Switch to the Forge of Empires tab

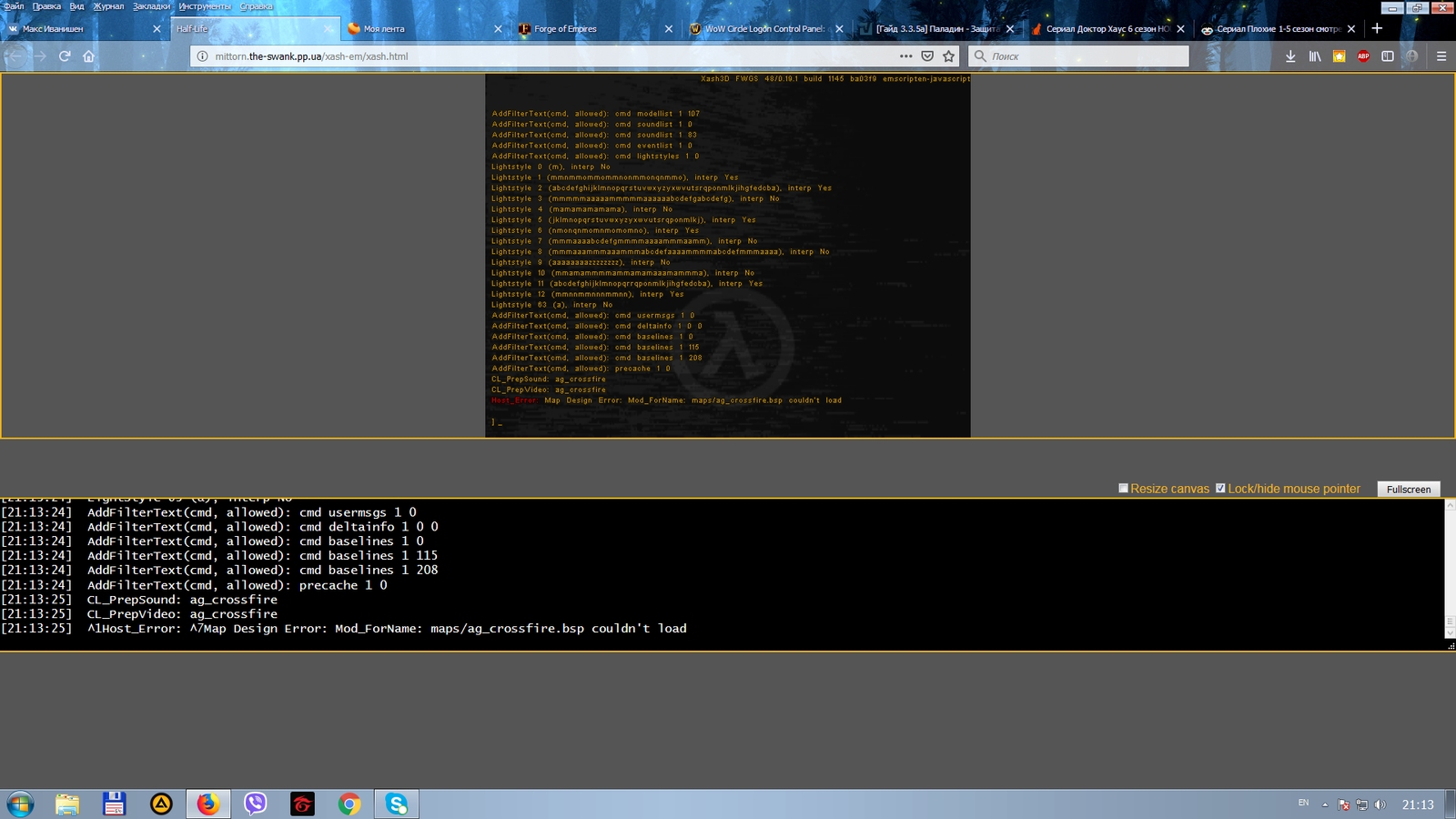point(591,29)
